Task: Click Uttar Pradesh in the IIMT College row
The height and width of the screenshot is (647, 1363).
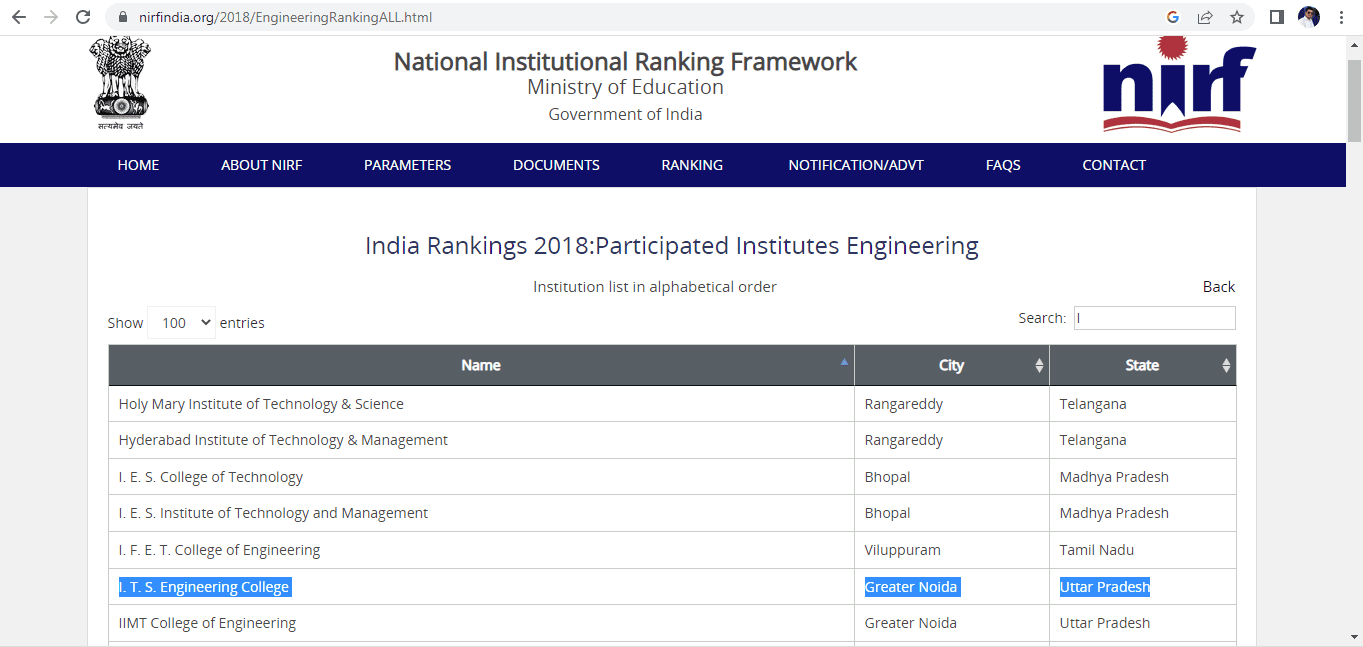Action: (x=1105, y=623)
